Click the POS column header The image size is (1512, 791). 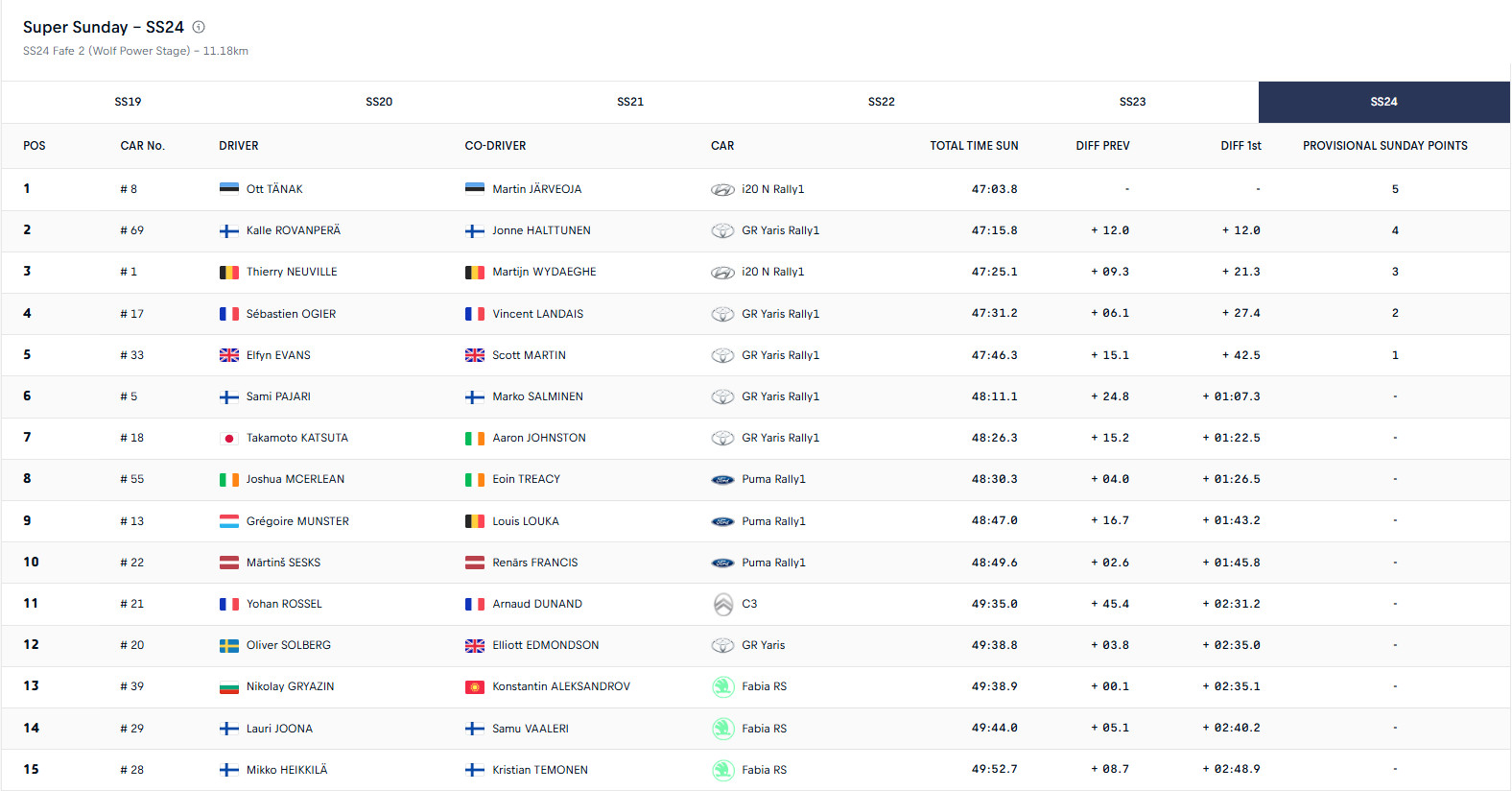(35, 146)
